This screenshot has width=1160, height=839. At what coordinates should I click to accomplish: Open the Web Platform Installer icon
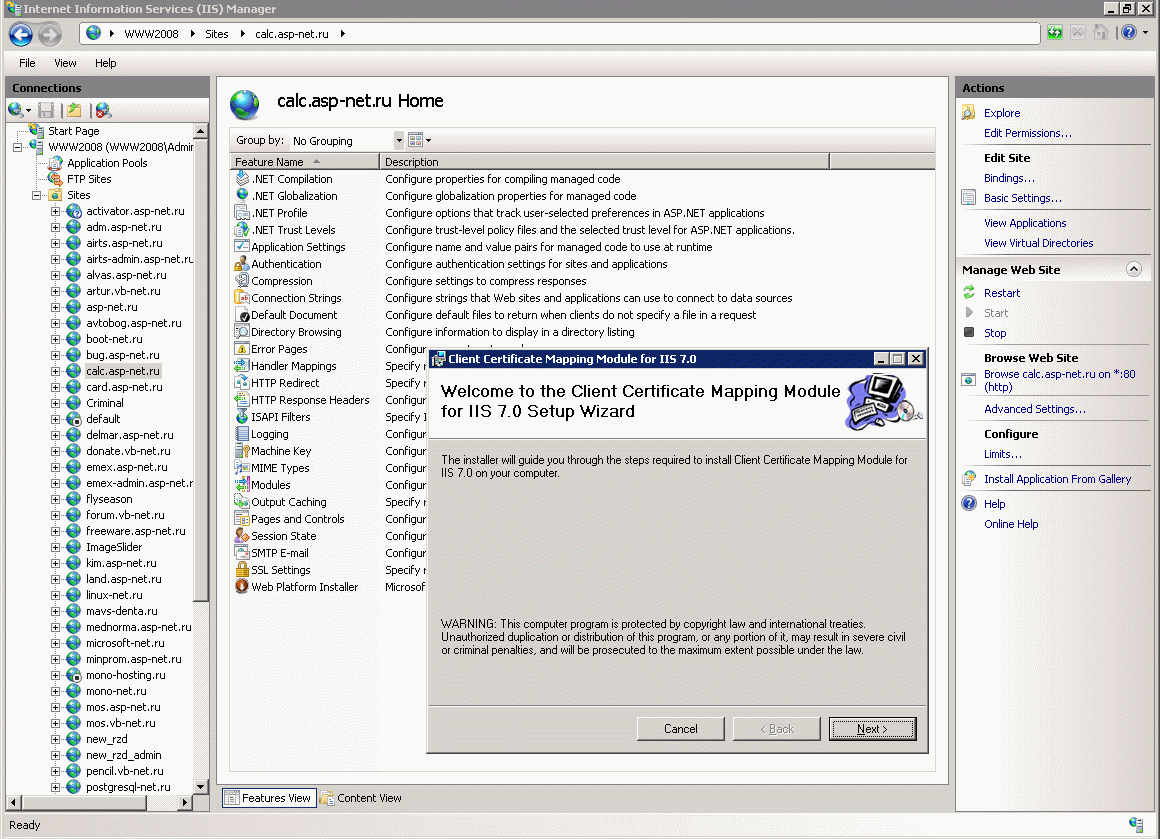[242, 587]
